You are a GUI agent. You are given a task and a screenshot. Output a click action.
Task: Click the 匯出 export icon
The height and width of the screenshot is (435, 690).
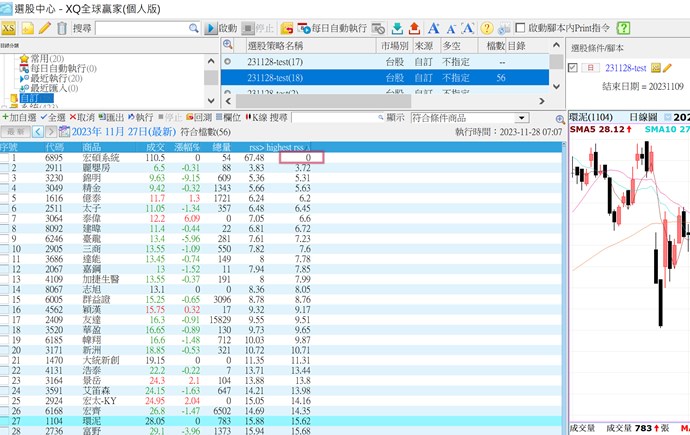pyautogui.click(x=112, y=117)
